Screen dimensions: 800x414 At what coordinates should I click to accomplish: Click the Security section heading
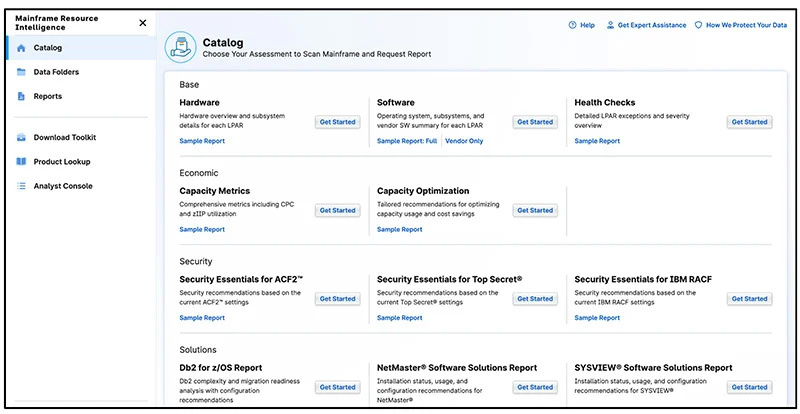pos(195,261)
